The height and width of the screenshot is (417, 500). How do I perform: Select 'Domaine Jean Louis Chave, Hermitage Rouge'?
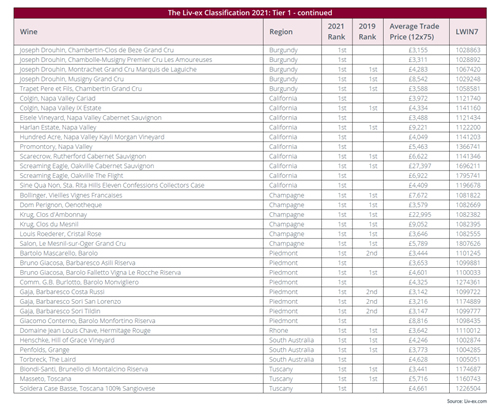point(85,331)
